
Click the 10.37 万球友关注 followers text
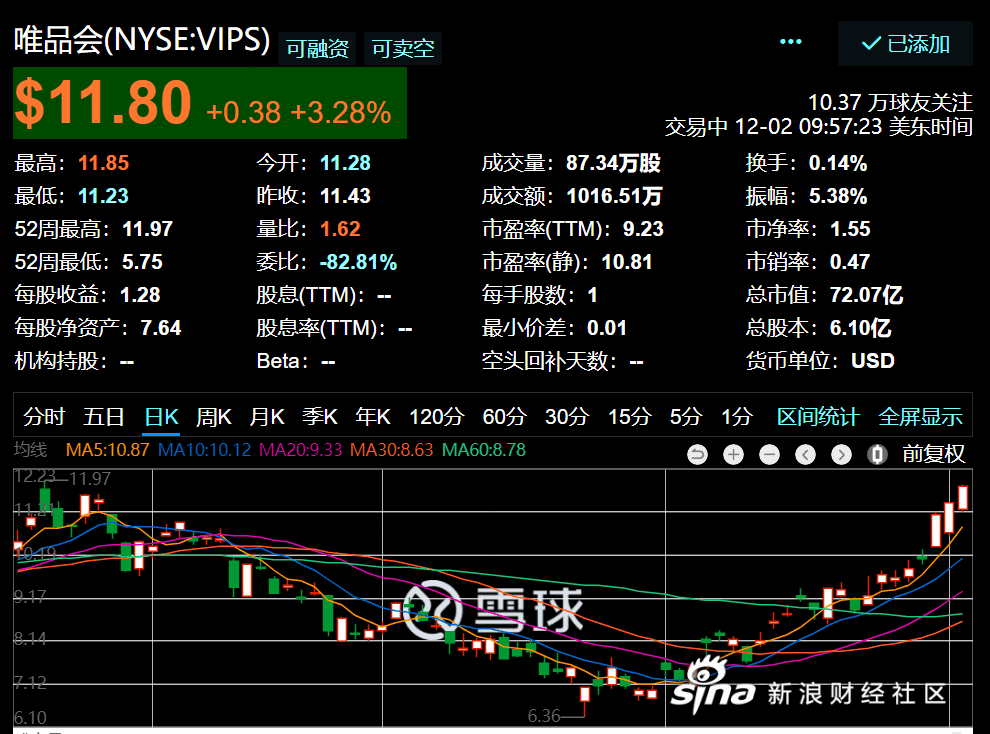890,102
